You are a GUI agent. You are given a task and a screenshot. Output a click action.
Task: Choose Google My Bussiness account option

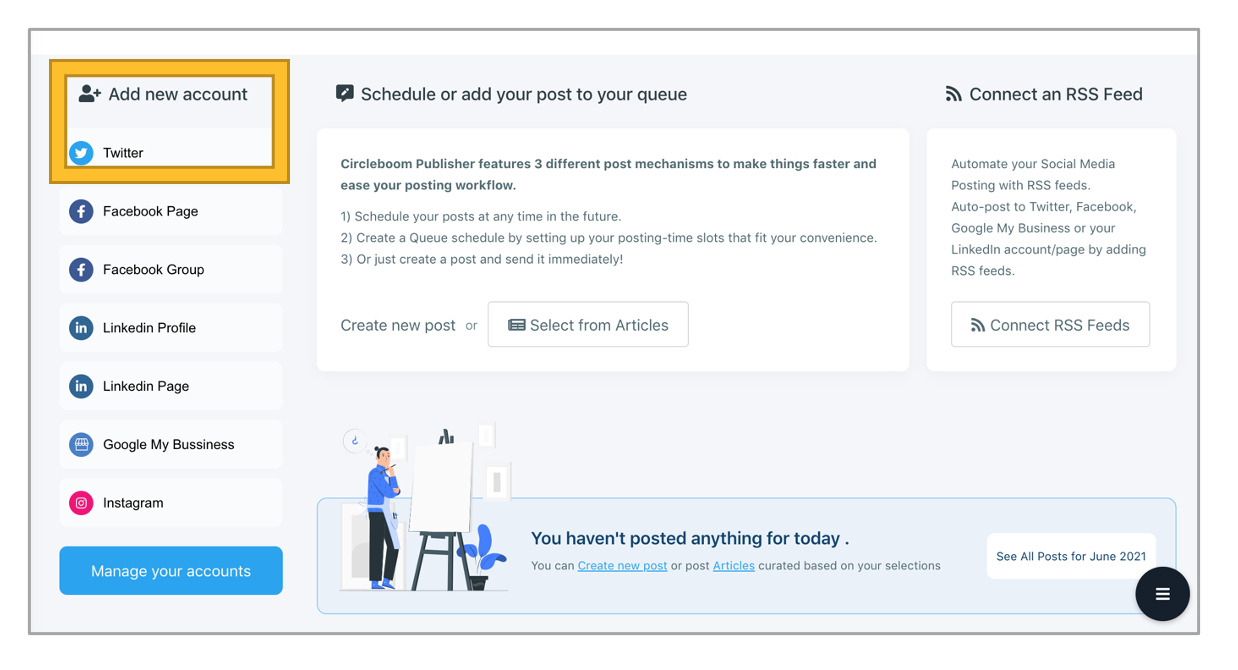(x=171, y=444)
